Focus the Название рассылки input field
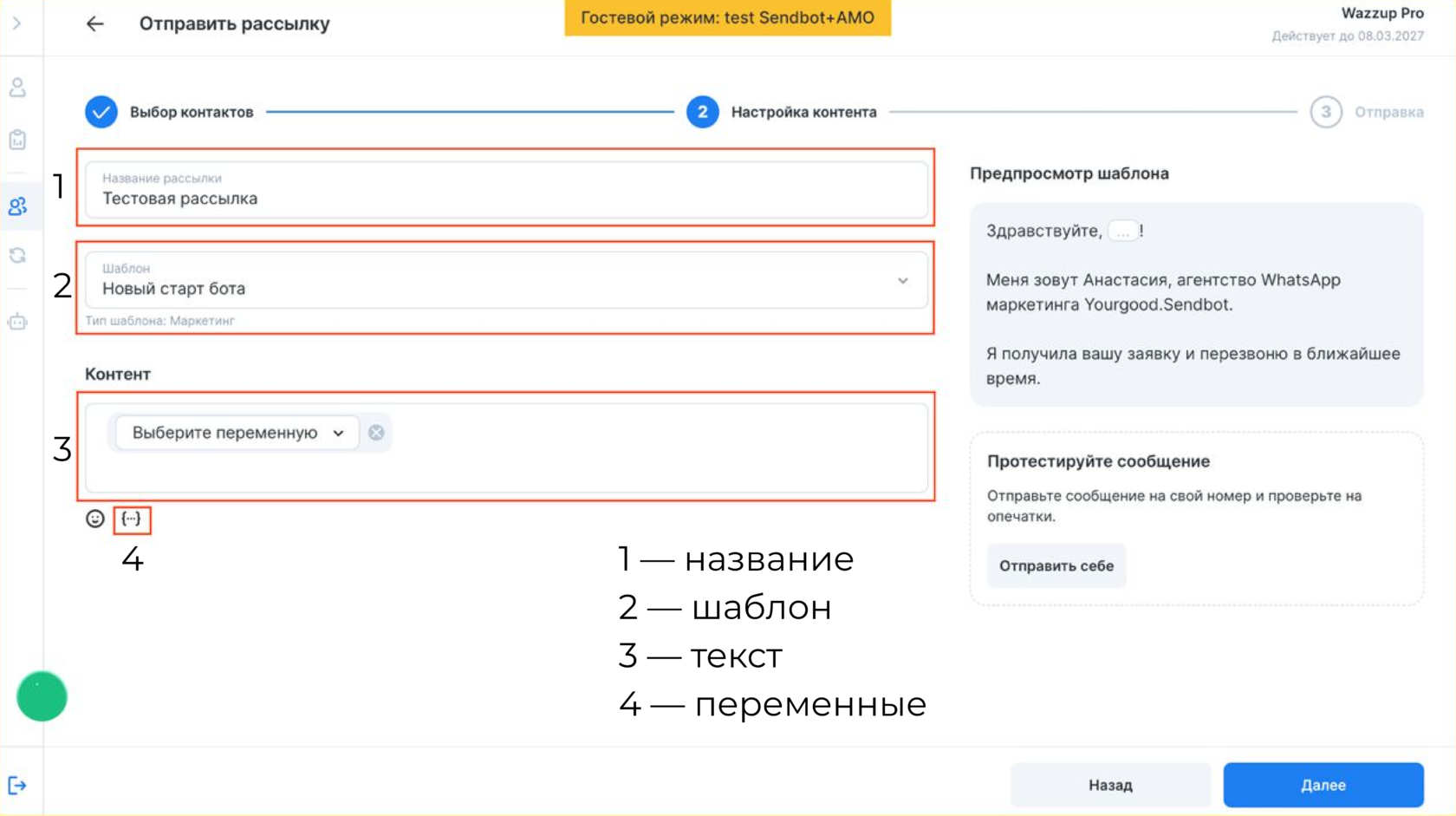This screenshot has height=816, width=1456. [506, 189]
